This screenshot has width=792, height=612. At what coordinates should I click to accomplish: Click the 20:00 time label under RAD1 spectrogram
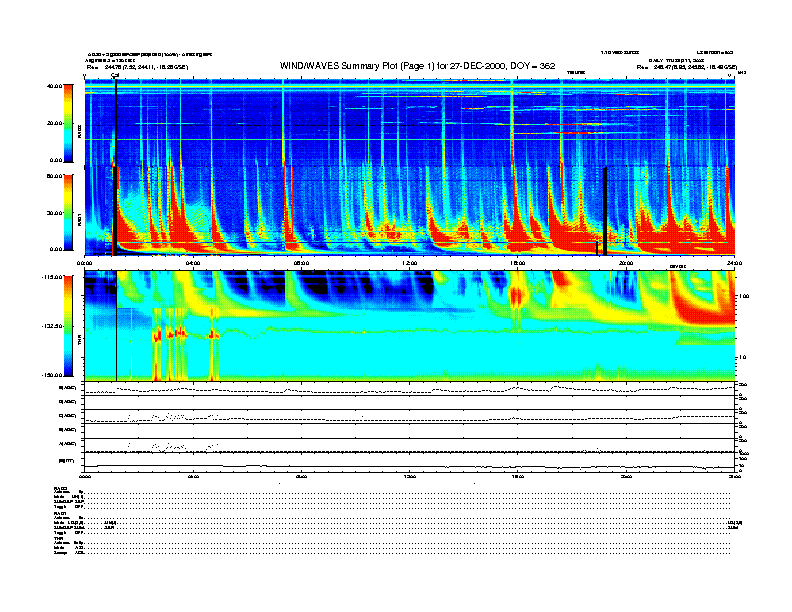click(x=626, y=263)
